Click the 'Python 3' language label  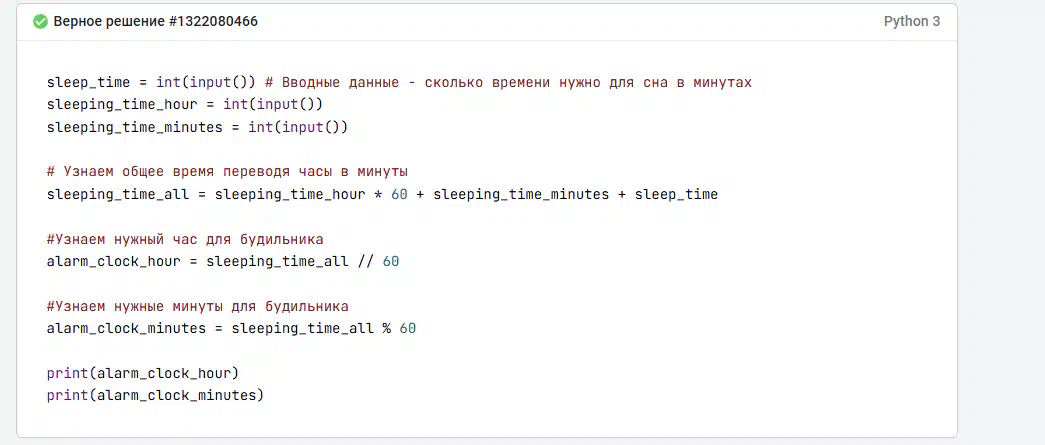(x=912, y=21)
